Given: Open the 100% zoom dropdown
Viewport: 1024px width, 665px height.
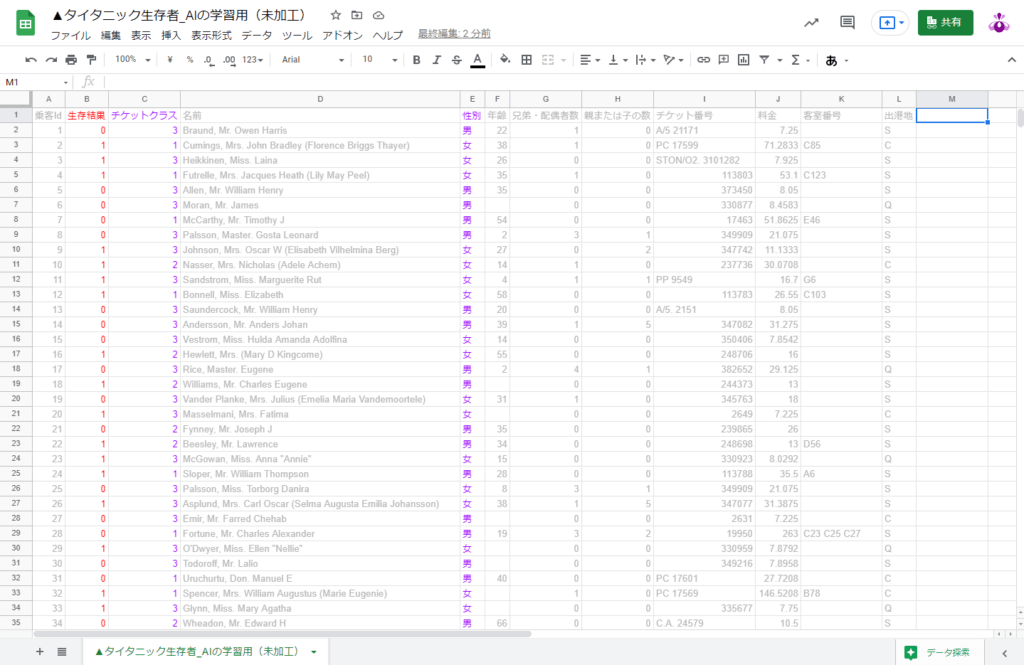Looking at the screenshot, I should (x=132, y=60).
